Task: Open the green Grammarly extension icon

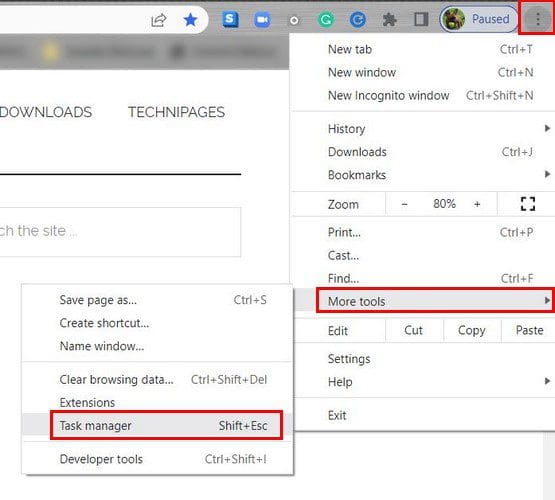Action: tap(326, 19)
